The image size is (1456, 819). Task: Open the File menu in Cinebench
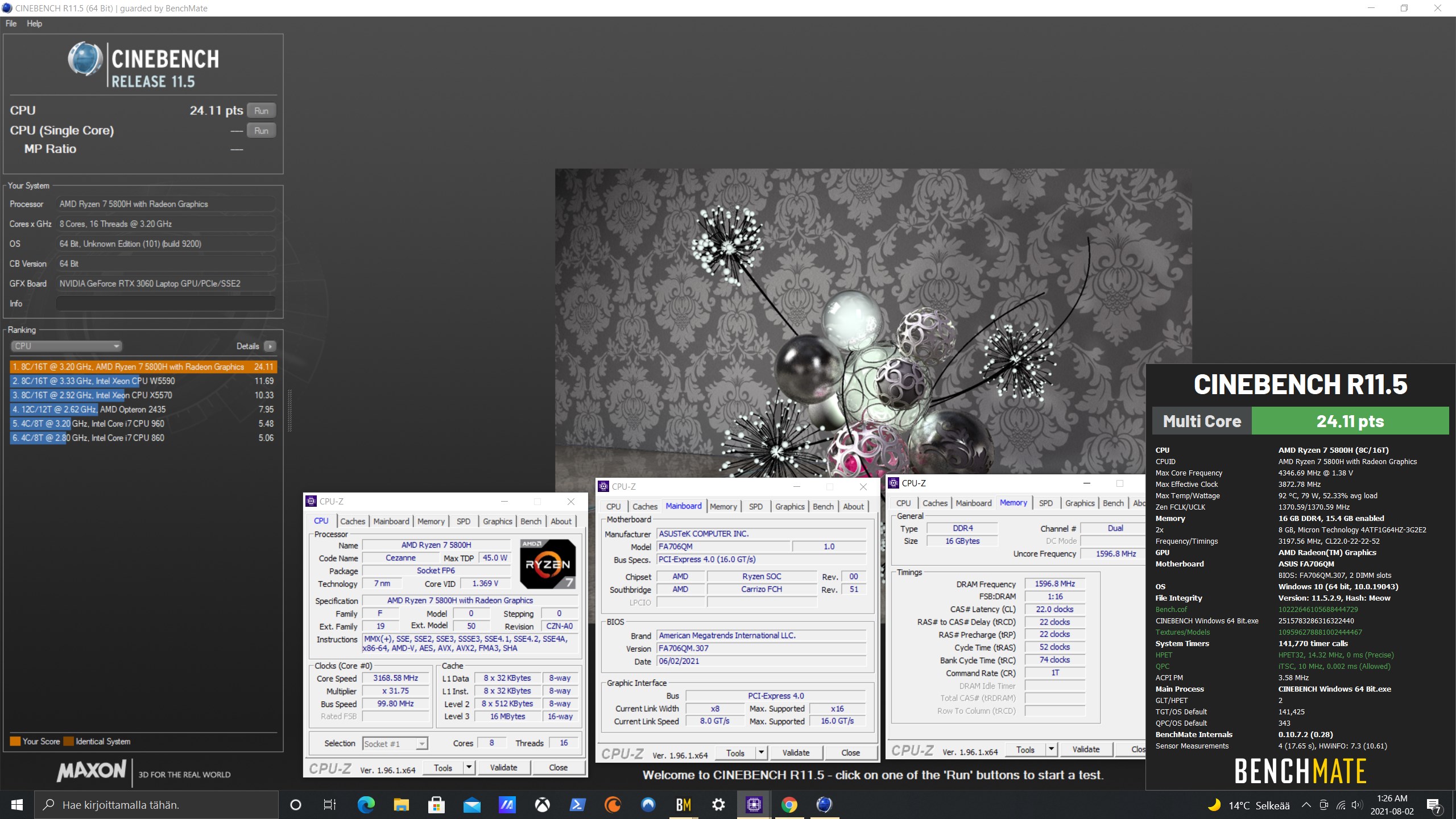point(11,23)
